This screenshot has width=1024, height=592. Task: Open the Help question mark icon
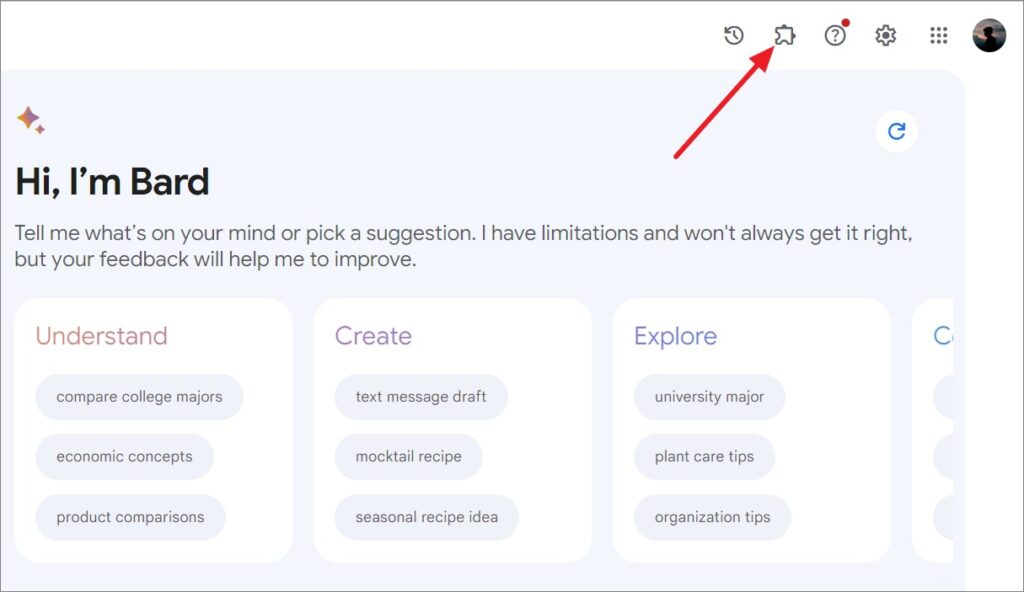pyautogui.click(x=835, y=35)
